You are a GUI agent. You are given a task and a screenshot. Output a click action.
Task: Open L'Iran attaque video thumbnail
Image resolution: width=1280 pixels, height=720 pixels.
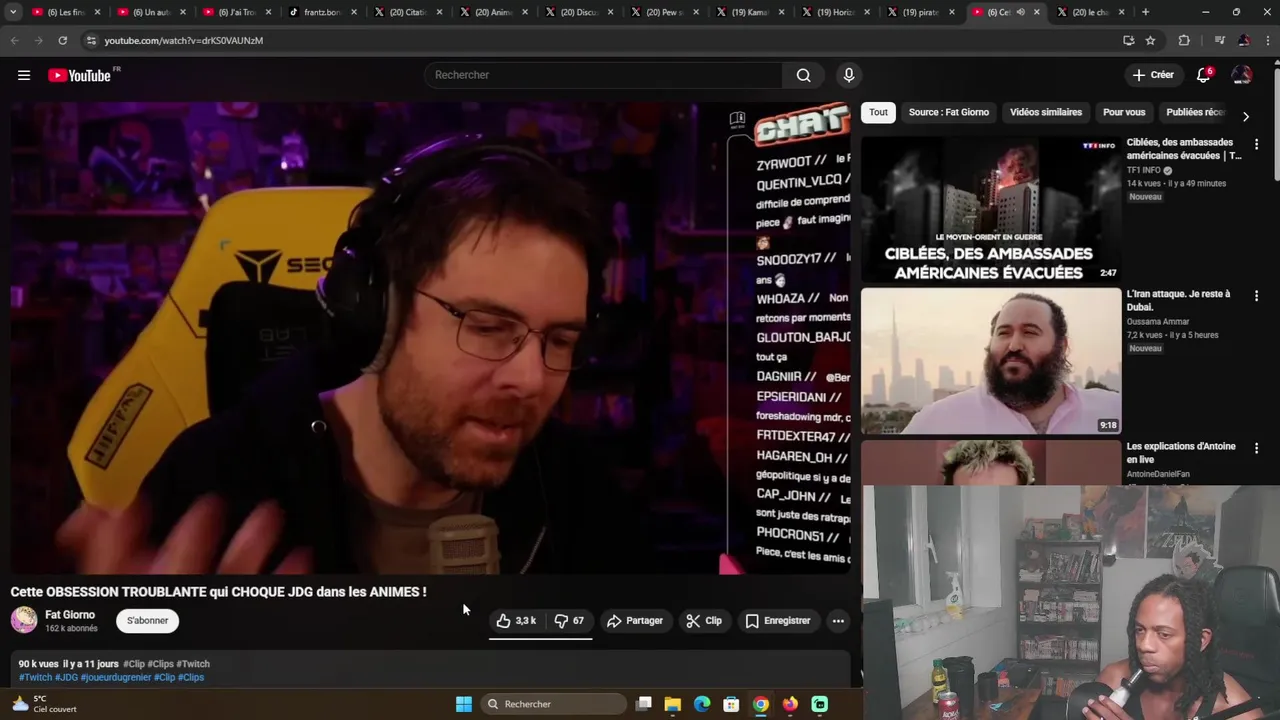point(991,361)
